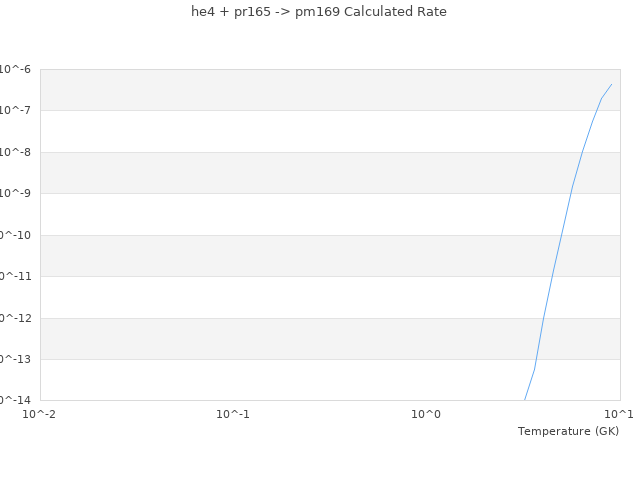640x480 pixels.
Task: Click the gray band between 10^-6 and 10^-7
Action: [x=300, y=90]
